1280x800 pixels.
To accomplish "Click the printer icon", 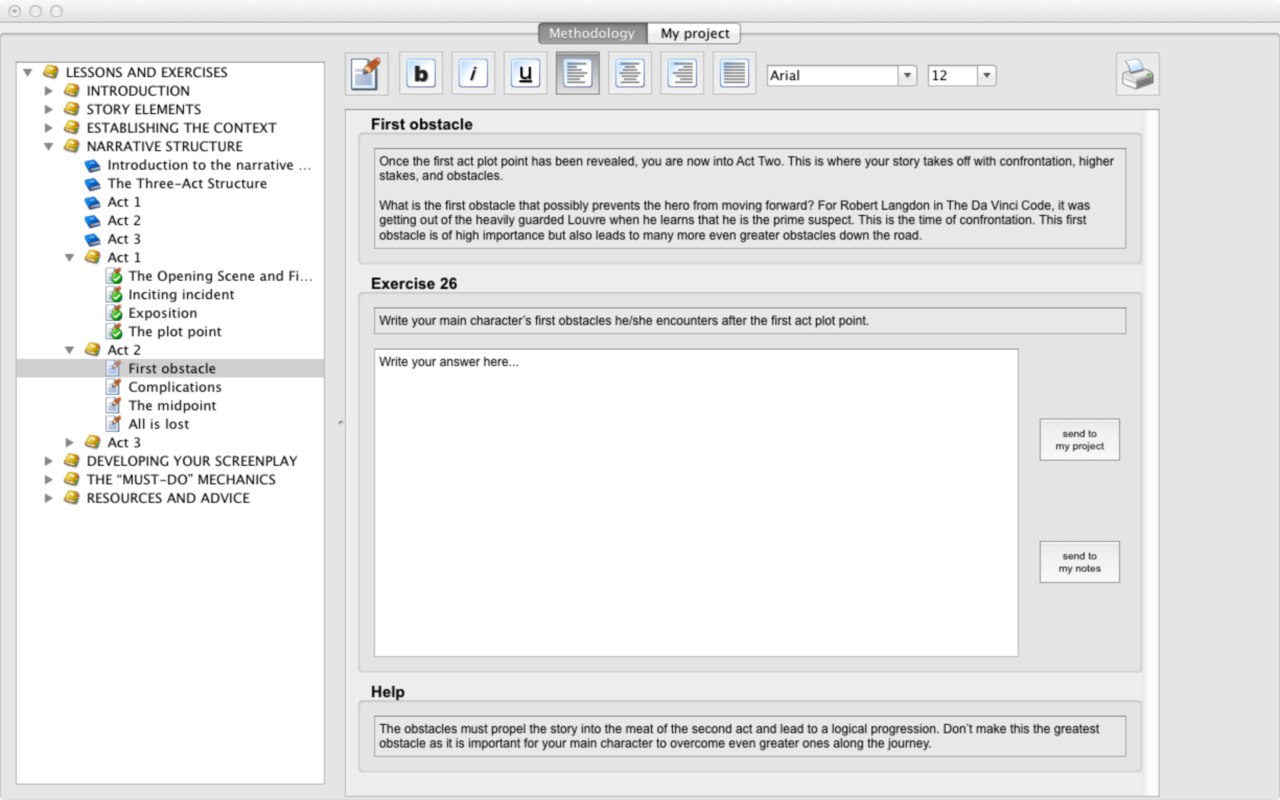I will coord(1138,74).
